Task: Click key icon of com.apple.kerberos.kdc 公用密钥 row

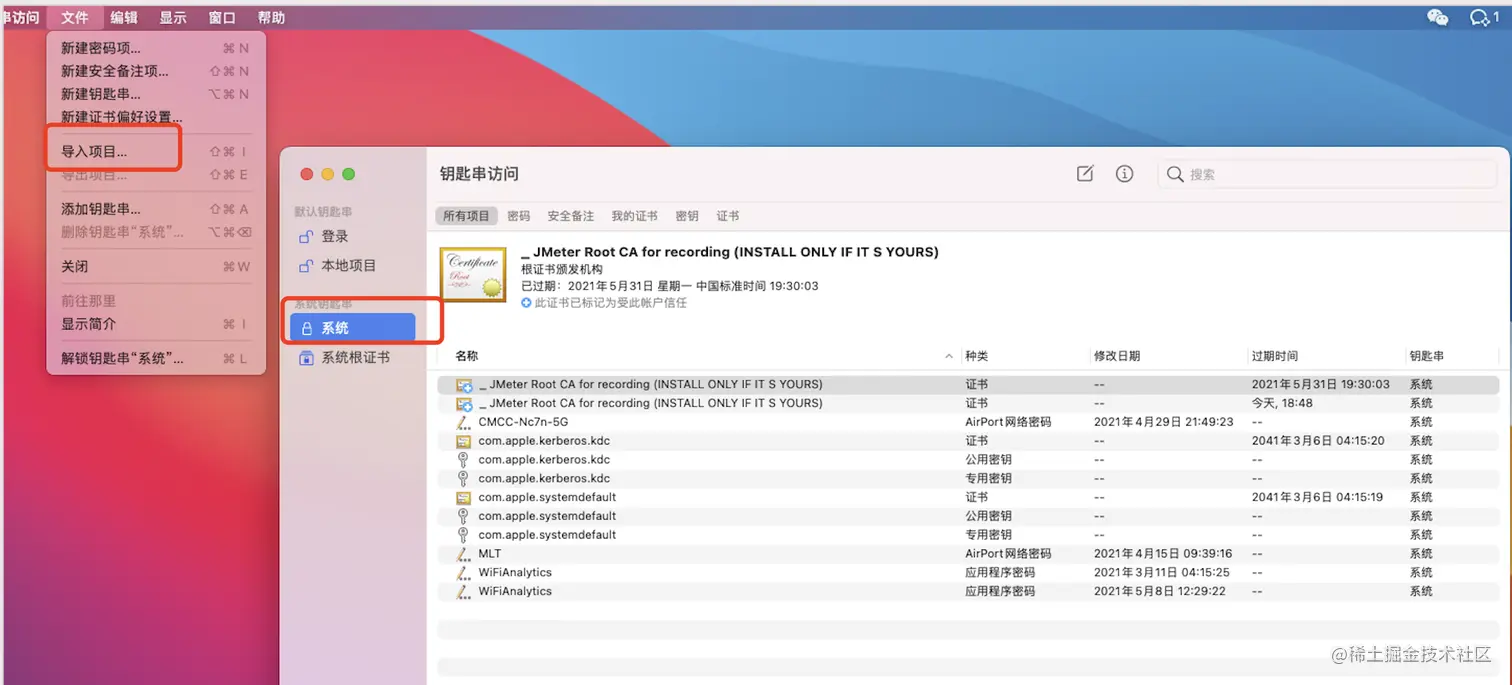Action: 463,460
